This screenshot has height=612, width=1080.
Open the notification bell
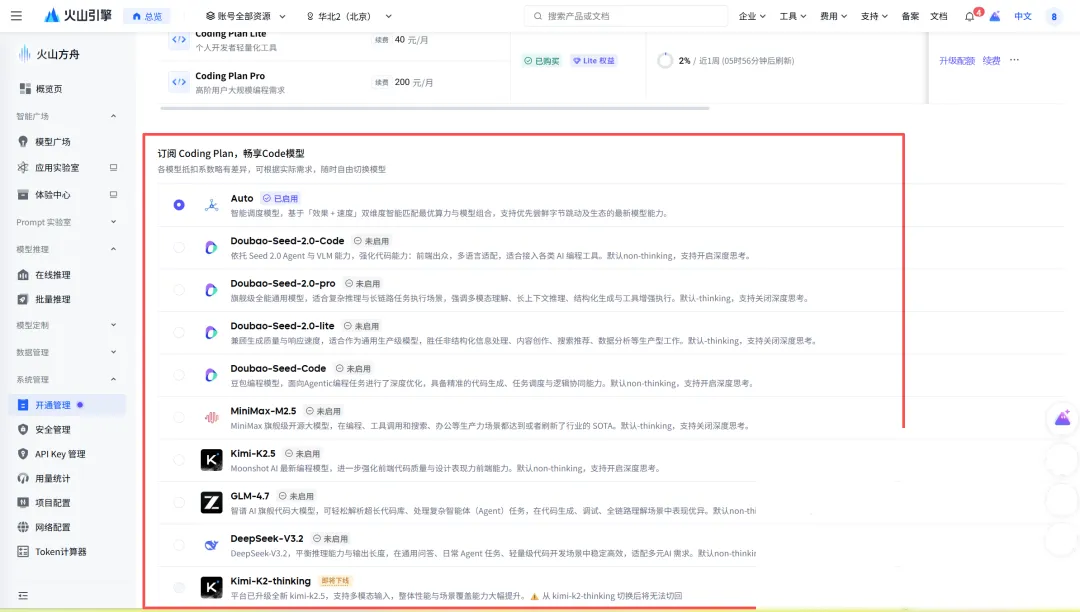[970, 16]
